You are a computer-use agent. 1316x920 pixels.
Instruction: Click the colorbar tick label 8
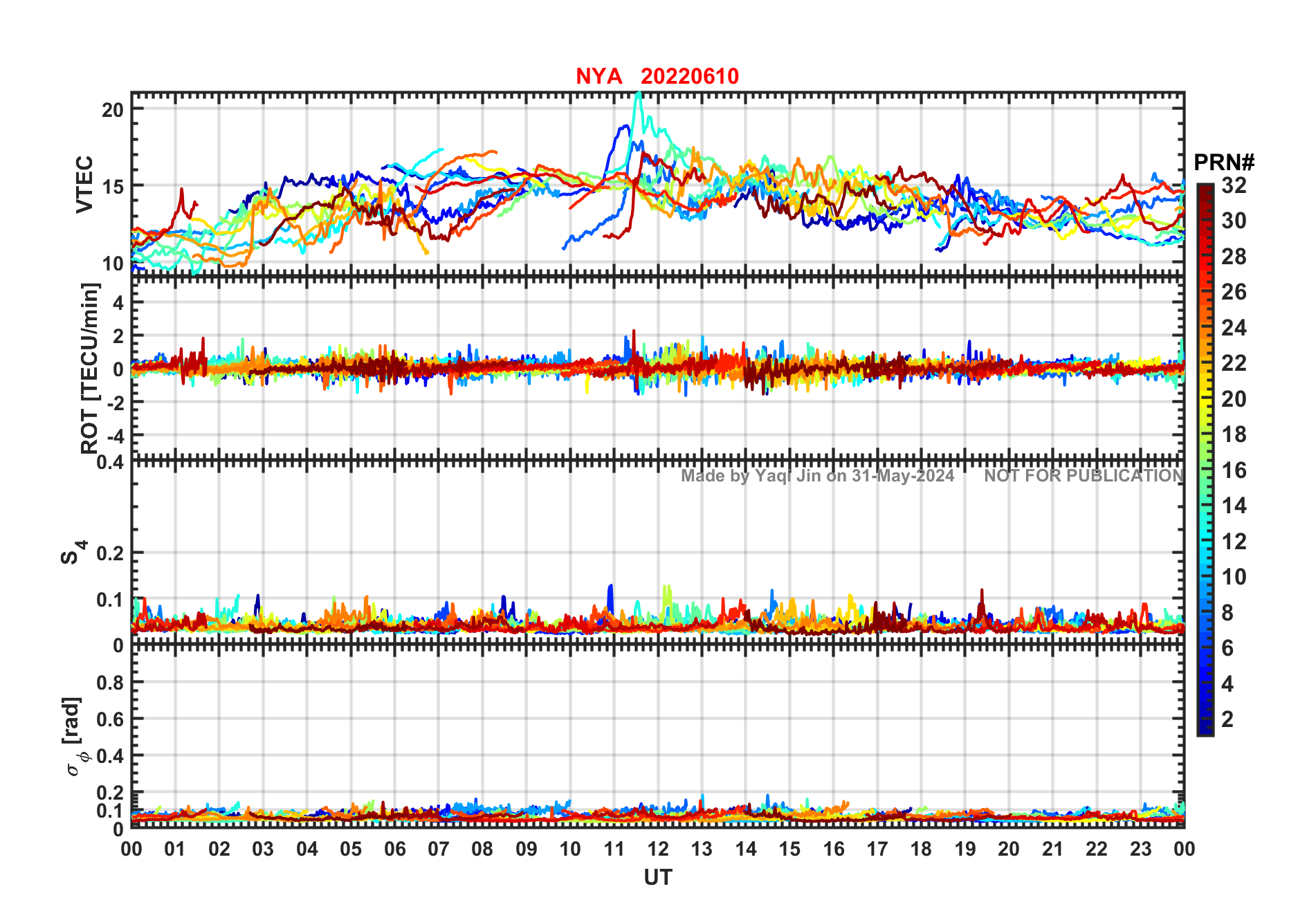pos(1227,613)
